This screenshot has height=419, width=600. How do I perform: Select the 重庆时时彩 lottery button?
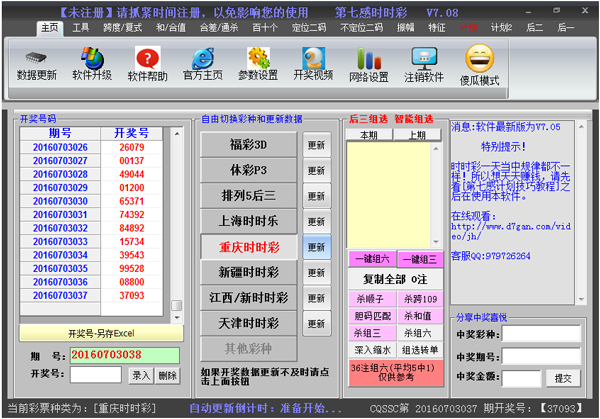pyautogui.click(x=249, y=247)
